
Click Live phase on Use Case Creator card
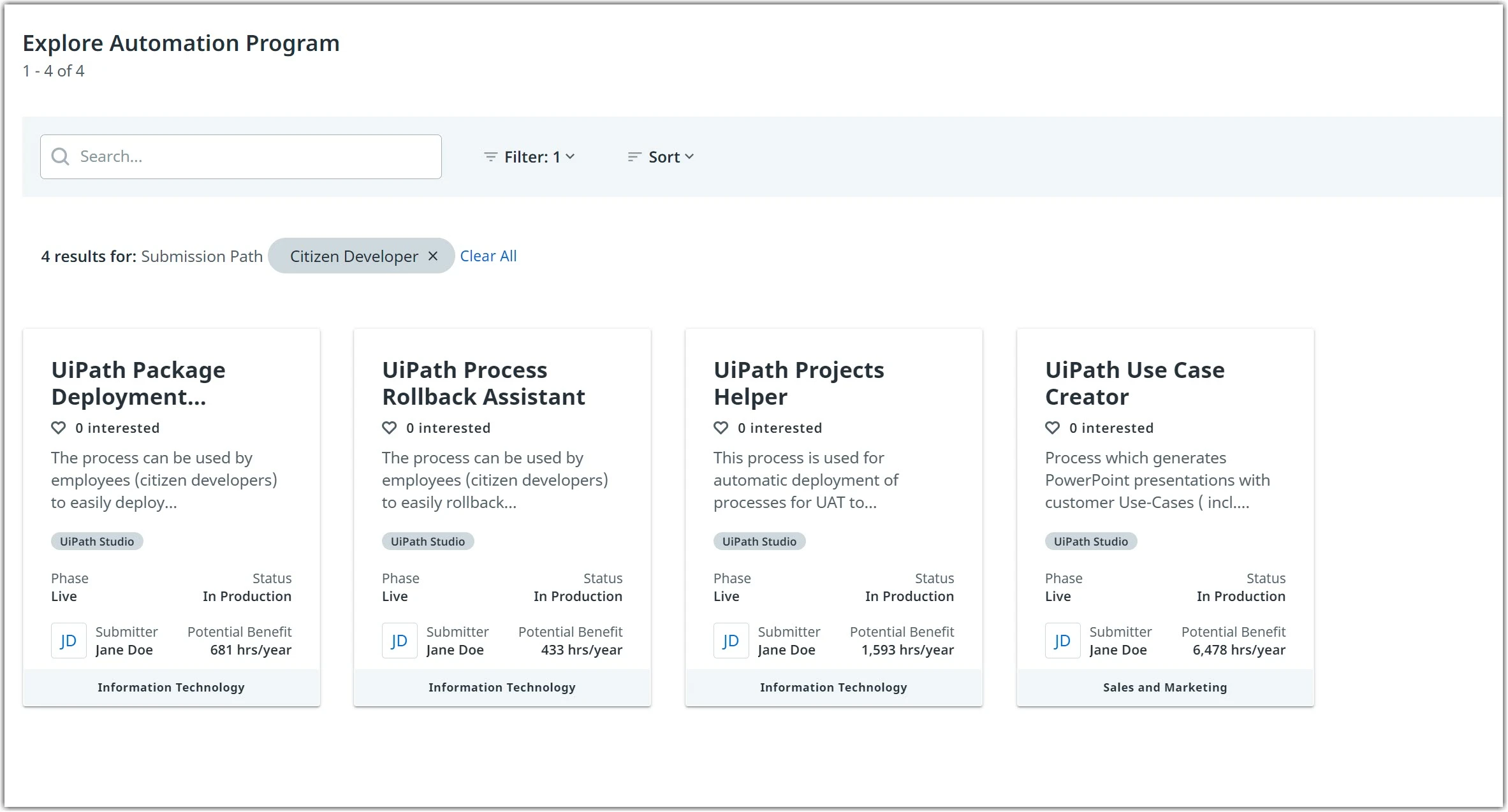click(1058, 597)
